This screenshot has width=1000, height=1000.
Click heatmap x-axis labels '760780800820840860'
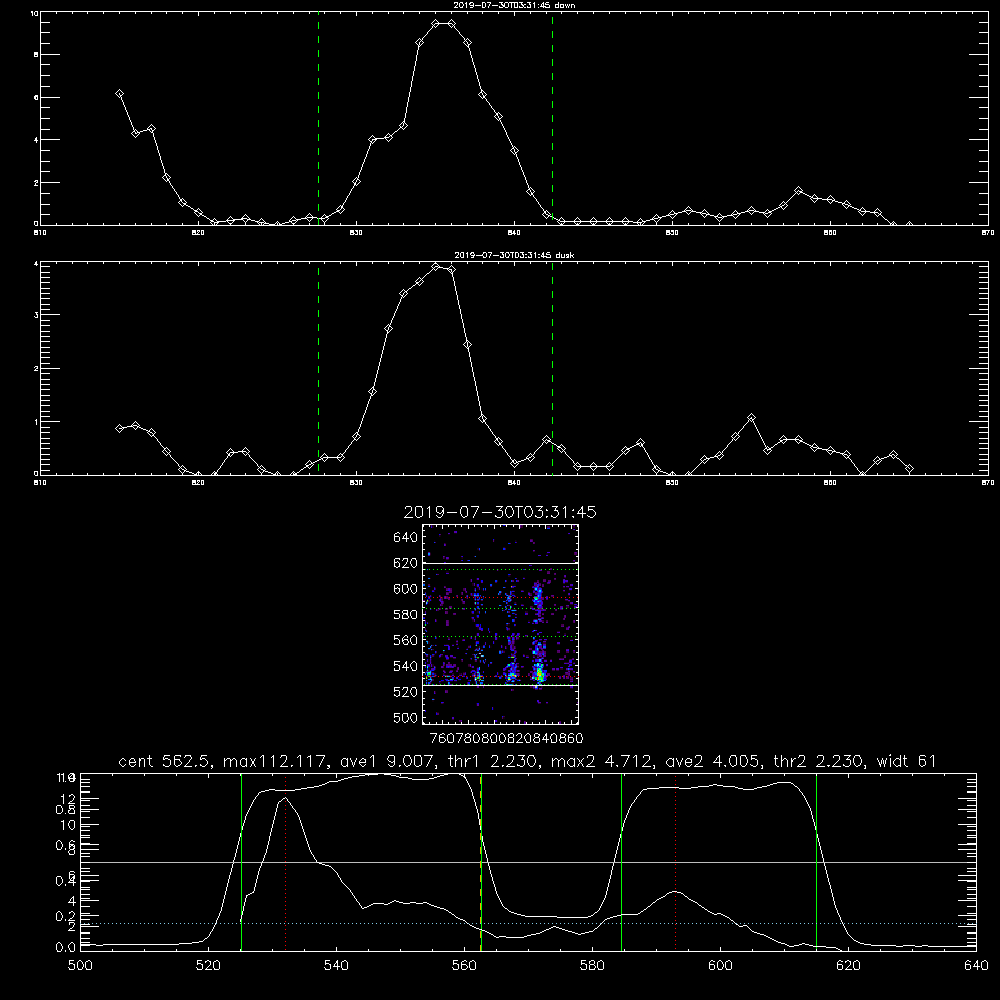coord(507,738)
